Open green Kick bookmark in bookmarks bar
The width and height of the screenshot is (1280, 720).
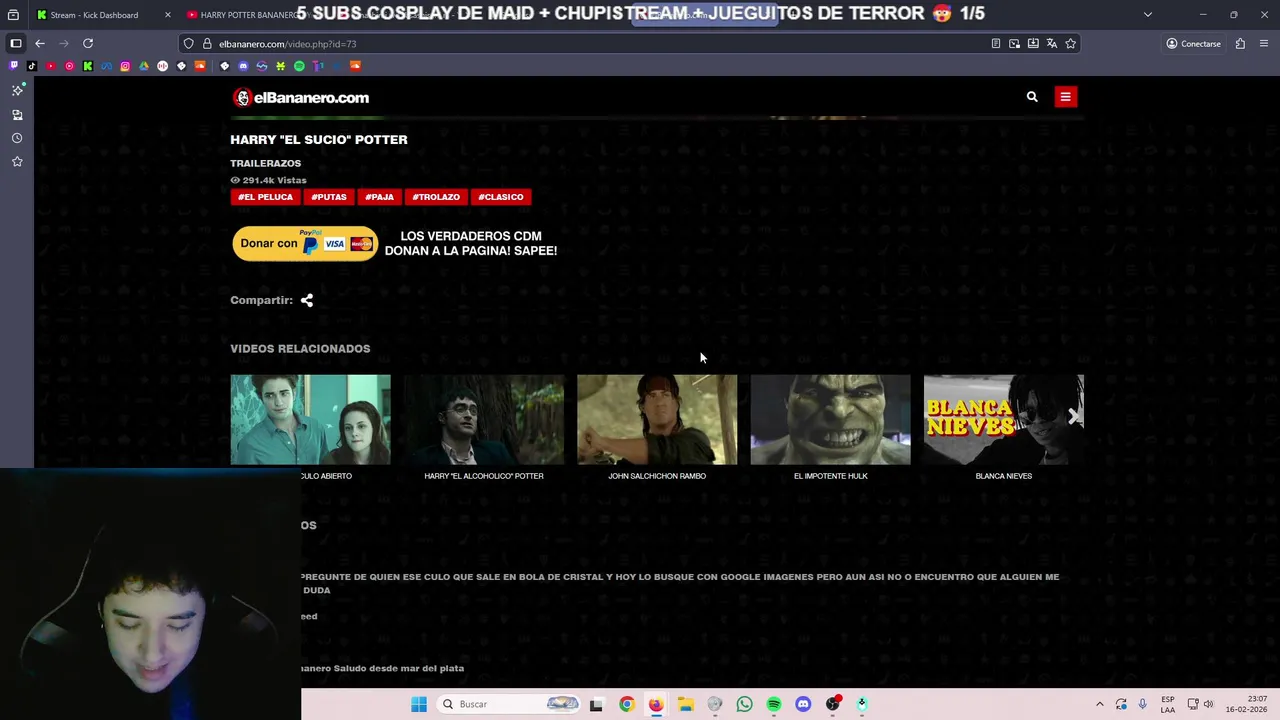point(88,66)
